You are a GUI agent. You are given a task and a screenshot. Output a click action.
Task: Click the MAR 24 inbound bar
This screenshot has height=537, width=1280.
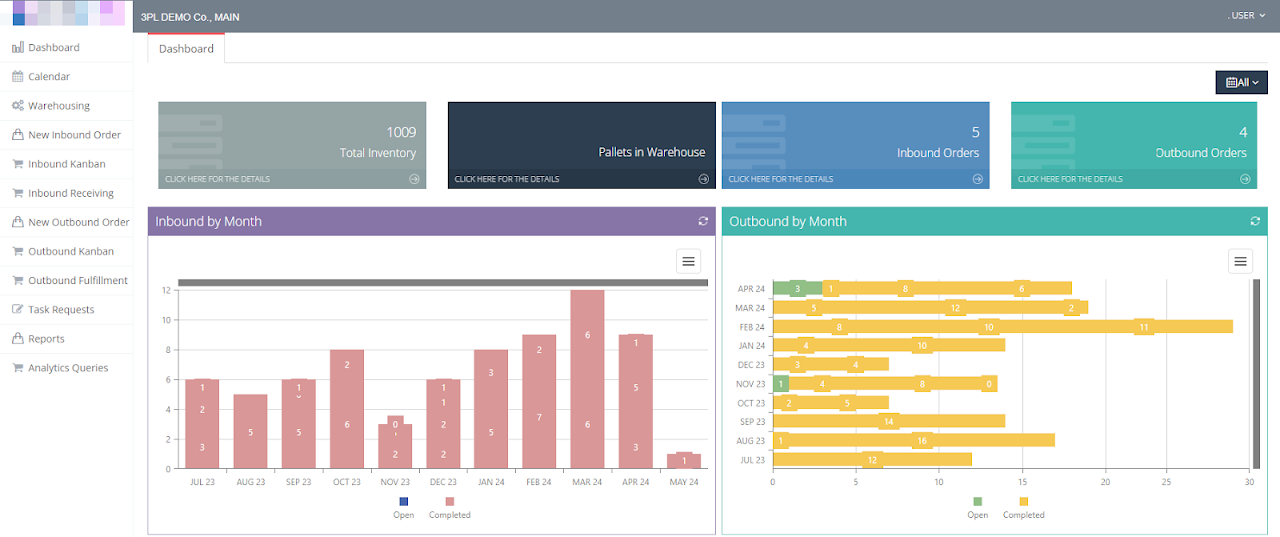pos(587,380)
